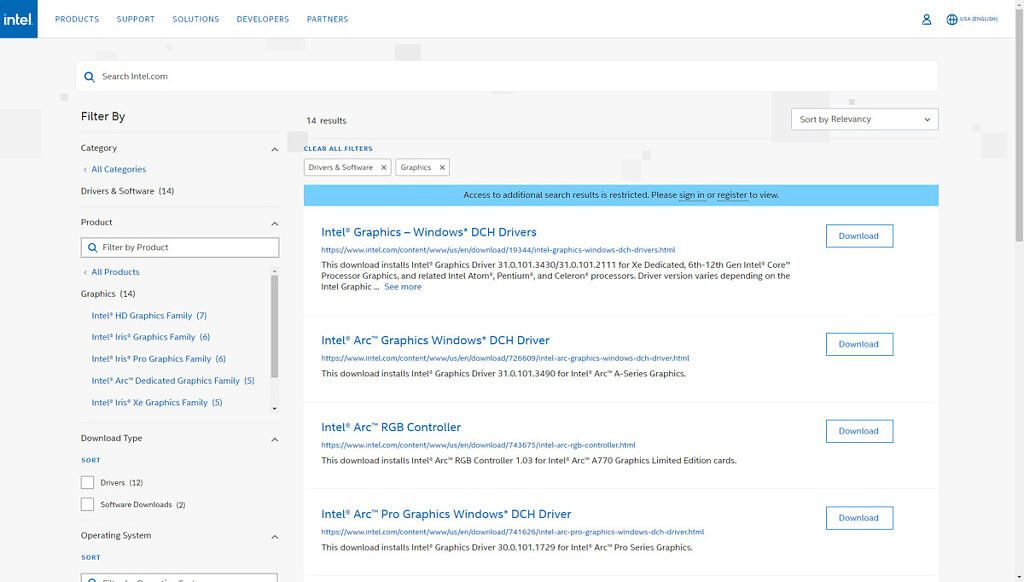Image resolution: width=1024 pixels, height=582 pixels.
Task: Open the Sort by Relevancy dropdown
Action: coord(864,119)
